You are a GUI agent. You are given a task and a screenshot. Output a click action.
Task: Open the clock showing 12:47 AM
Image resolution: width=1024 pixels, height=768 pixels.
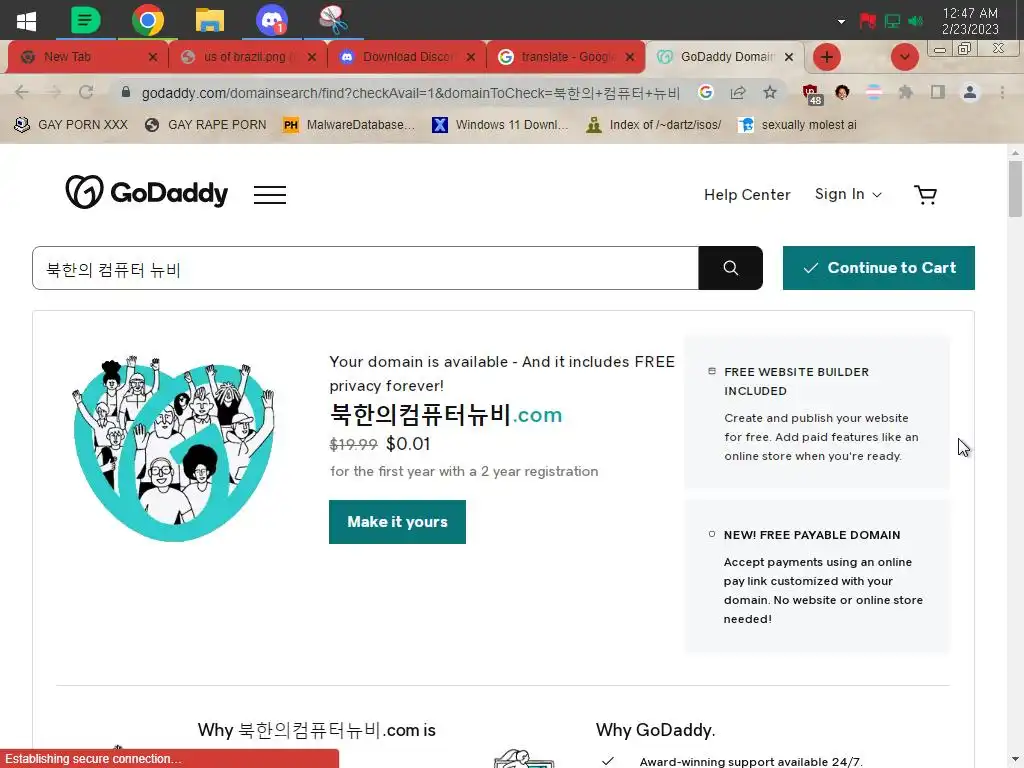click(970, 21)
